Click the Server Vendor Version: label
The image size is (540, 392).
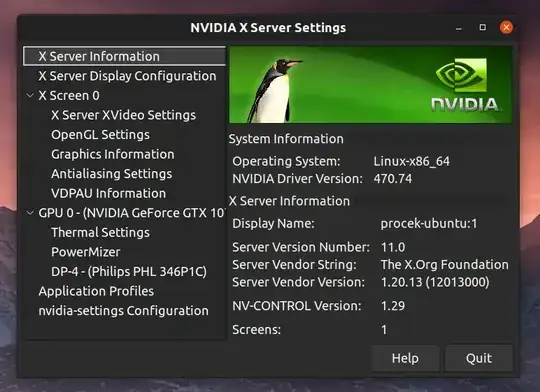coord(299,282)
